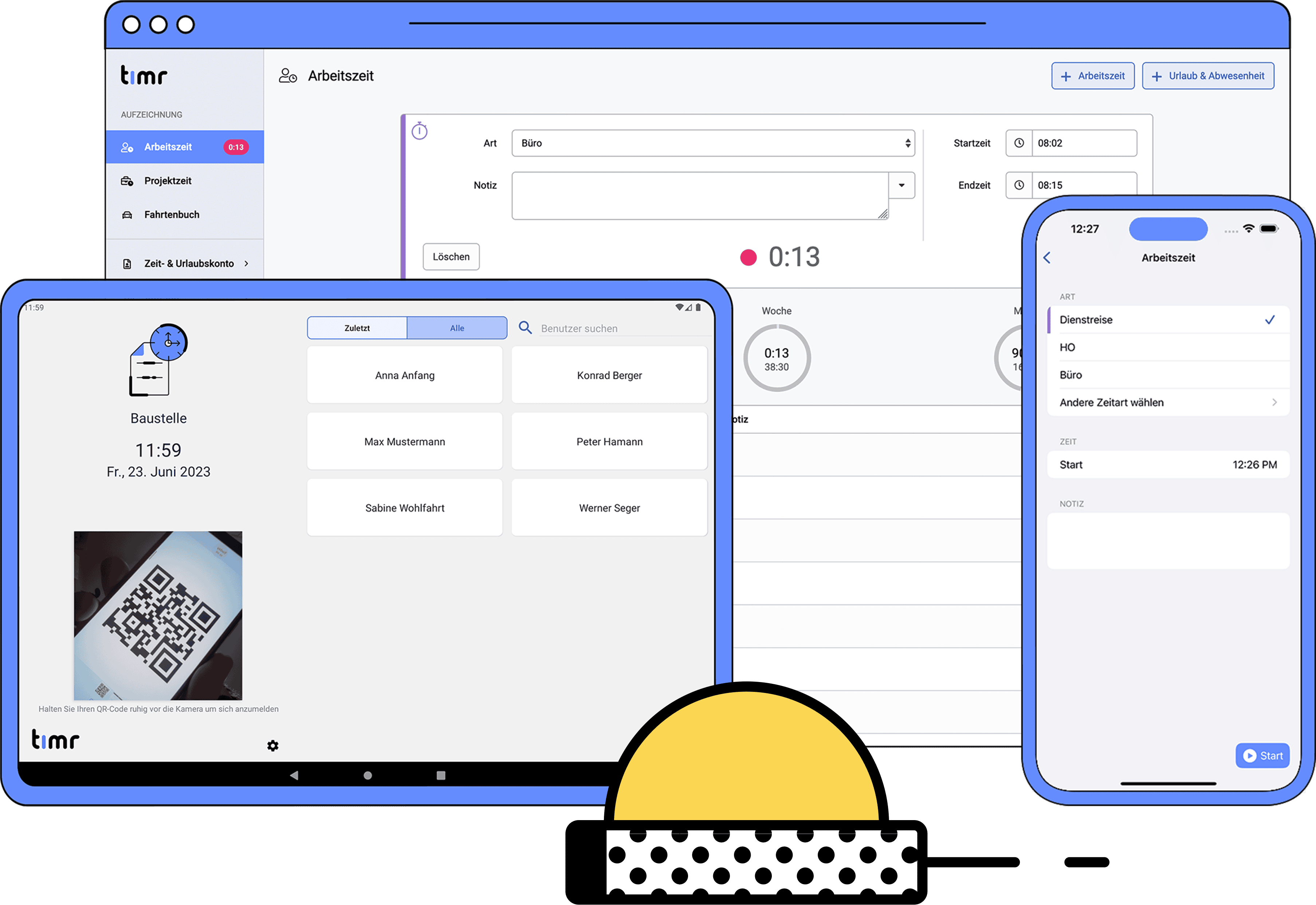Click the red recording dot next to 0:13
The width and height of the screenshot is (1316, 905).
click(x=748, y=258)
